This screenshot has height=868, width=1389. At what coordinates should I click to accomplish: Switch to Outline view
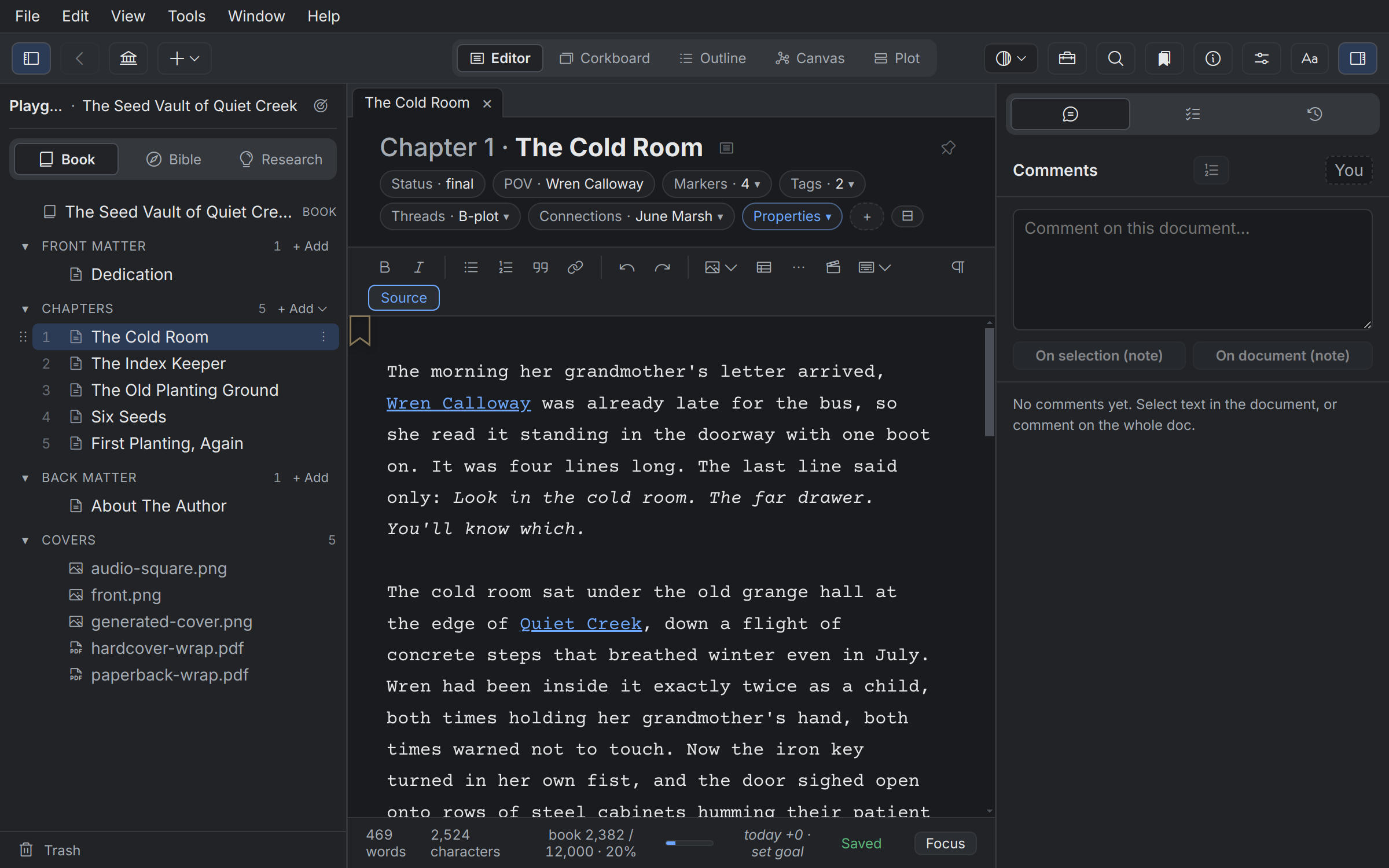pyautogui.click(x=712, y=58)
